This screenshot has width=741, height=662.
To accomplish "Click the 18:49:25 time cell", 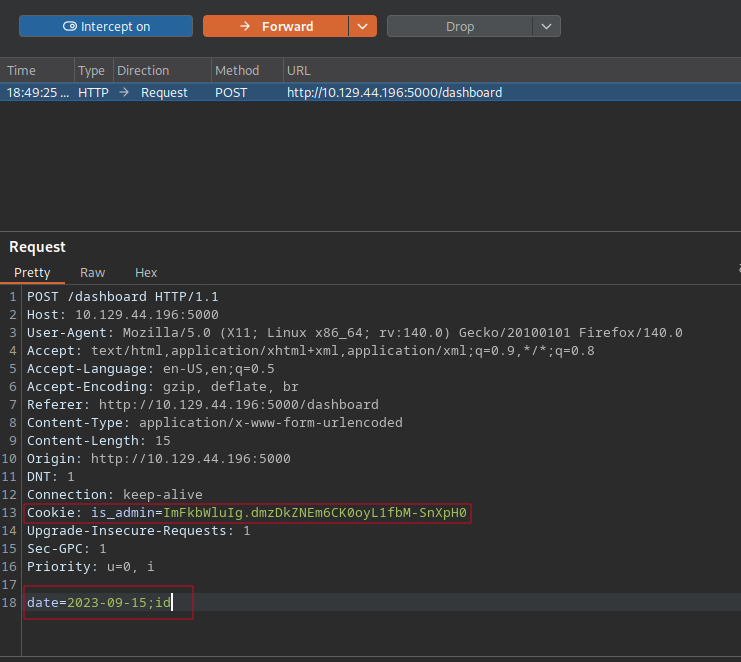I will point(37,92).
